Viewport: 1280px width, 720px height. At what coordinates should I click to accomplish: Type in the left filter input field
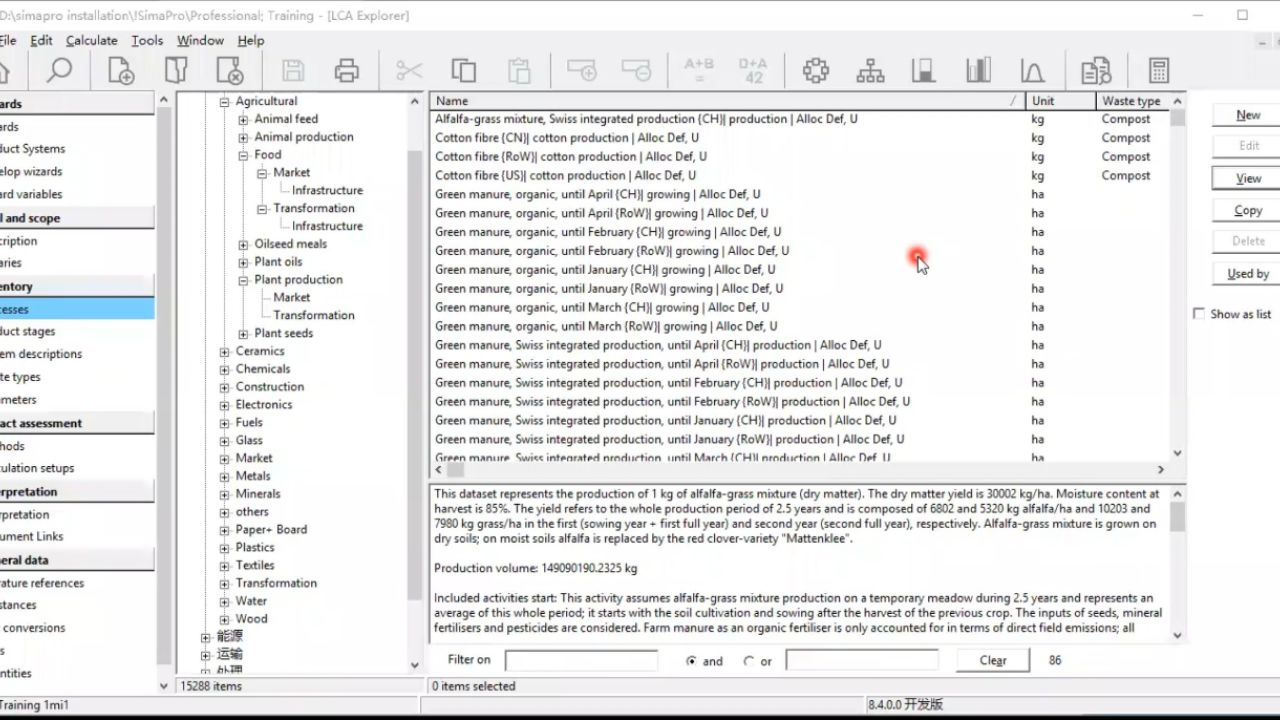[580, 660]
